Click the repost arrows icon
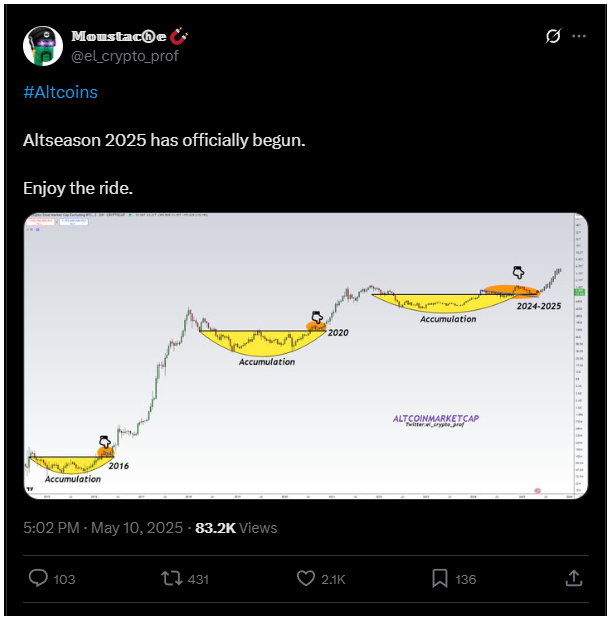The height and width of the screenshot is (620, 611). click(172, 578)
